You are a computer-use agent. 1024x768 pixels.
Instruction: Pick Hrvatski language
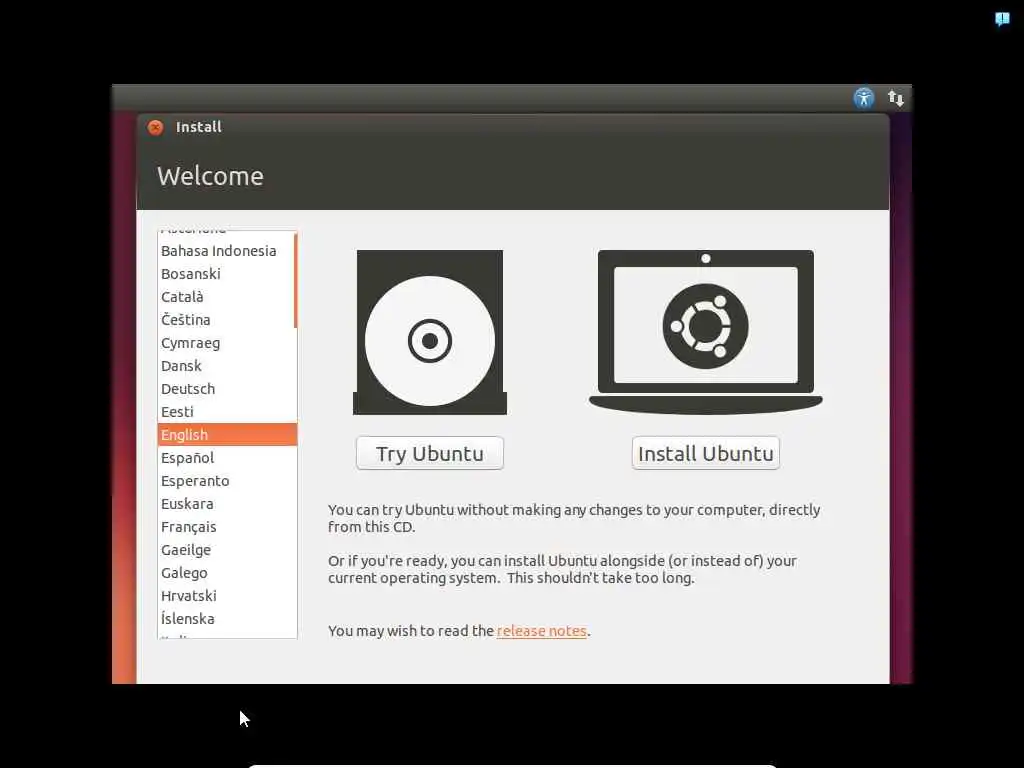pyautogui.click(x=227, y=596)
